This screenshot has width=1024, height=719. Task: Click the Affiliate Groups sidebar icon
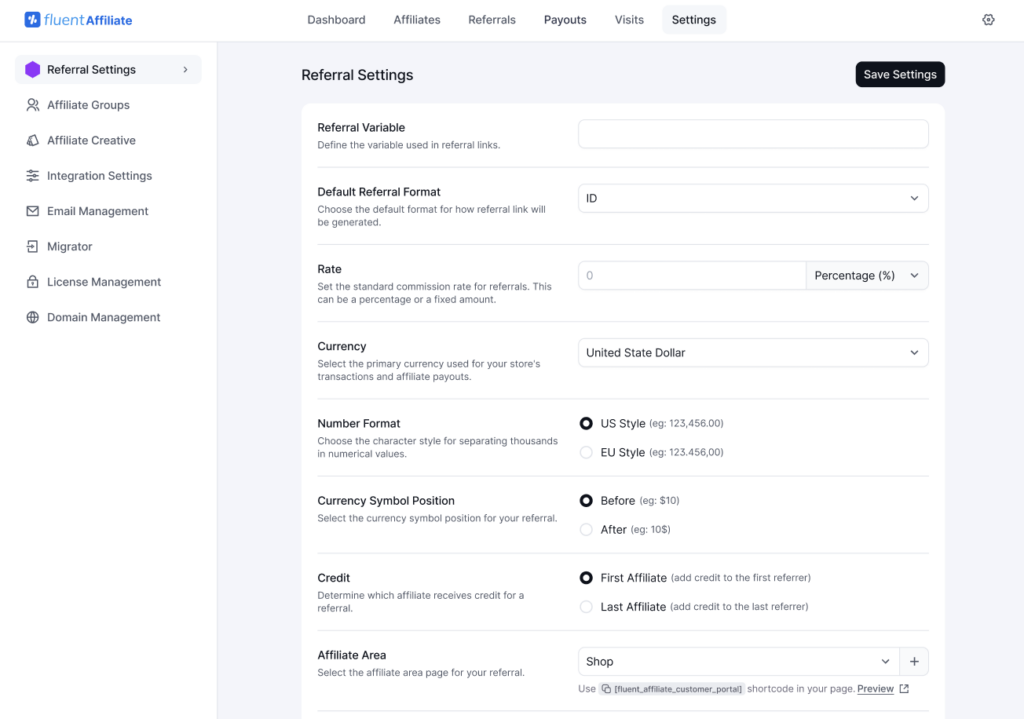33,105
